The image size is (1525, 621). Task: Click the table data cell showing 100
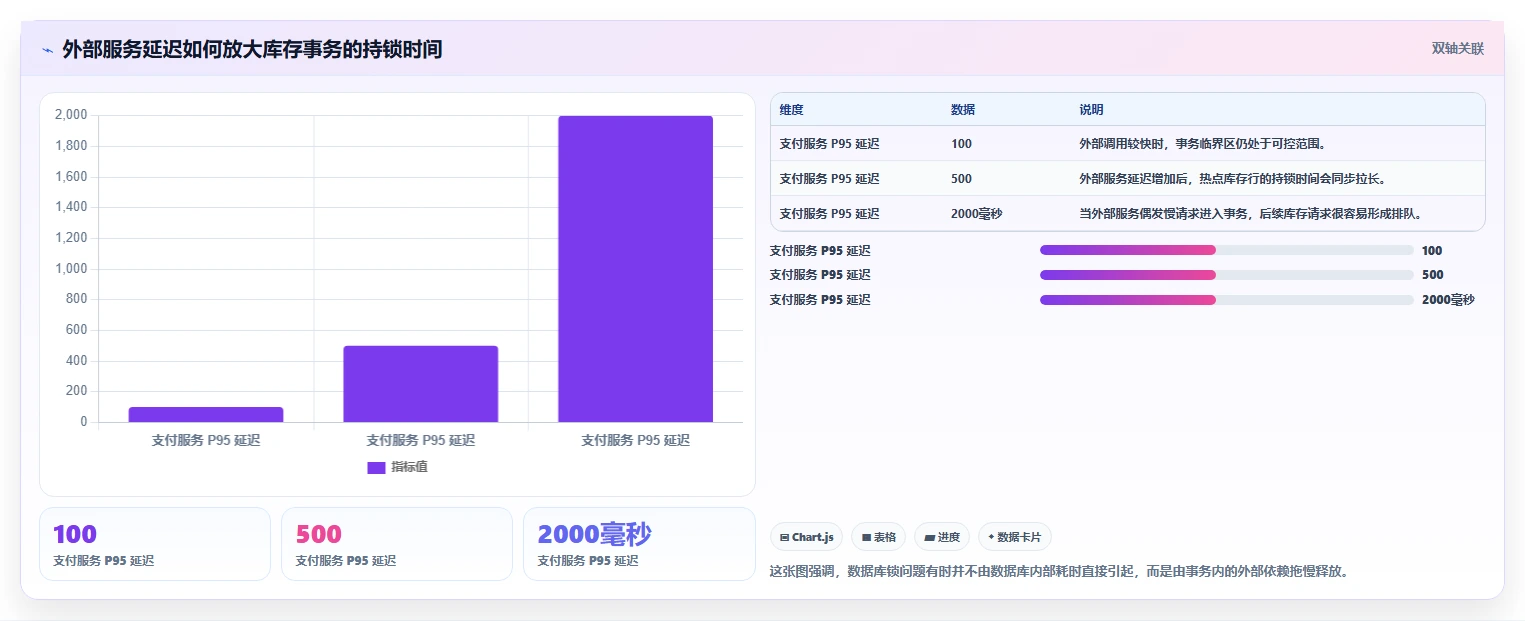click(961, 144)
